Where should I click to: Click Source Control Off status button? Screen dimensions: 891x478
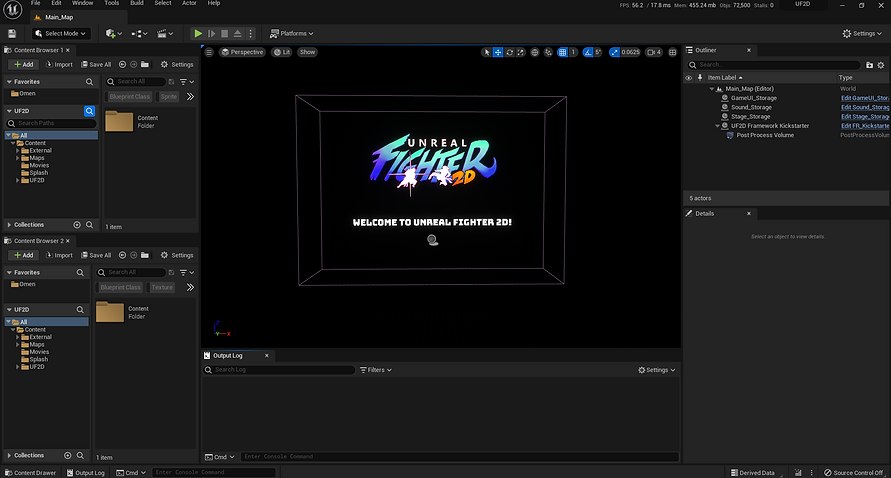(854, 473)
